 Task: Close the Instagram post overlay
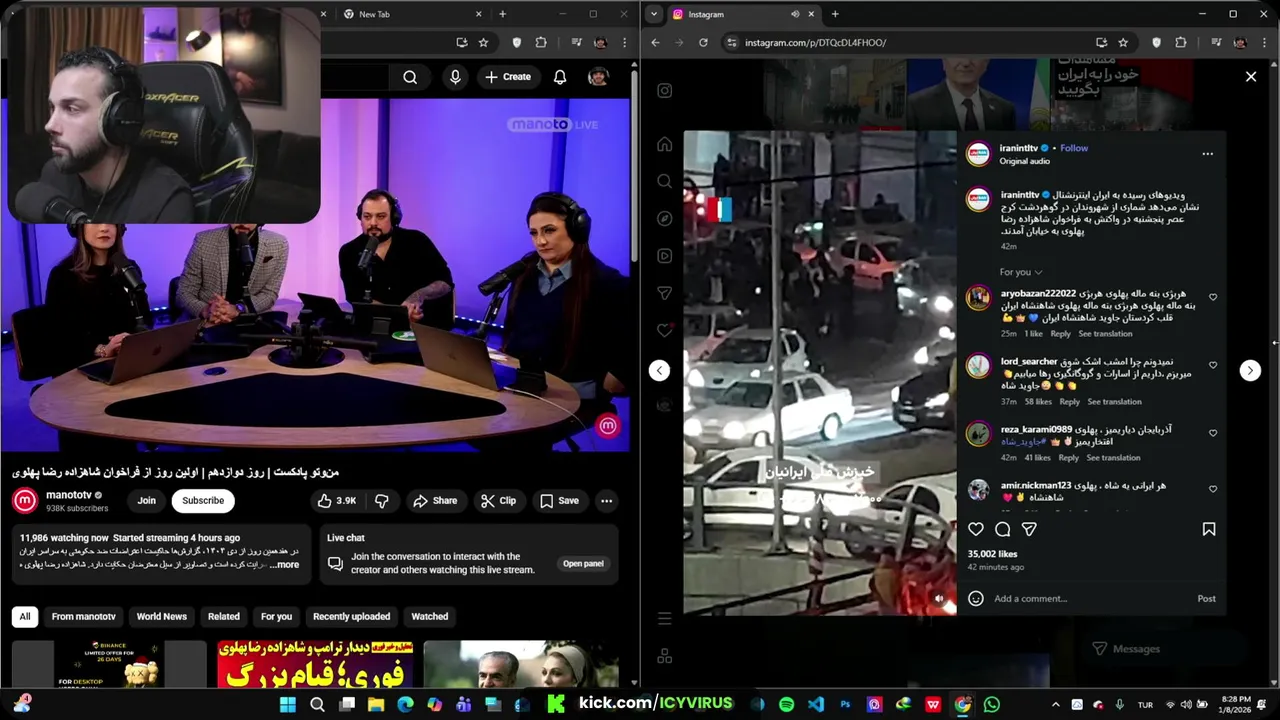[1250, 76]
